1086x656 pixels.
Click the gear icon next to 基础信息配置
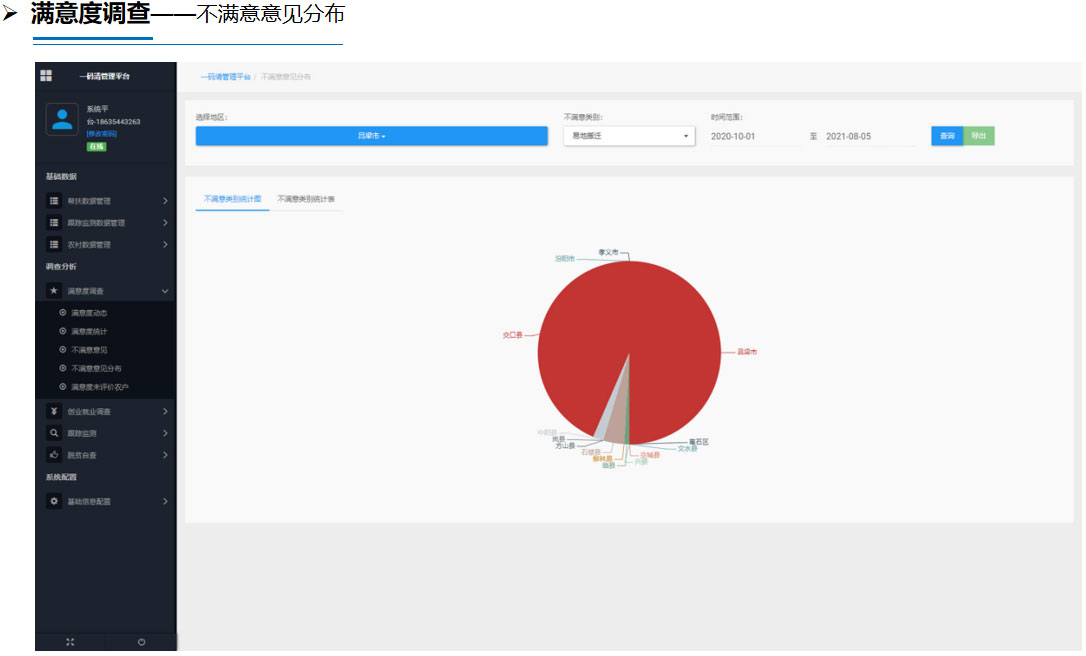point(54,501)
